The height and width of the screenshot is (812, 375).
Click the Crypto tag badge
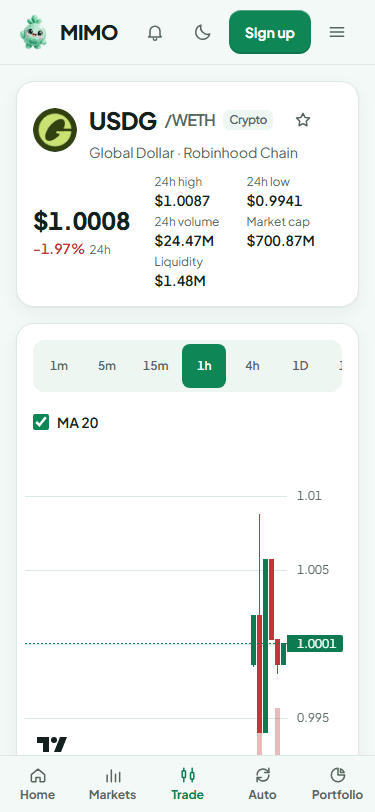[248, 120]
